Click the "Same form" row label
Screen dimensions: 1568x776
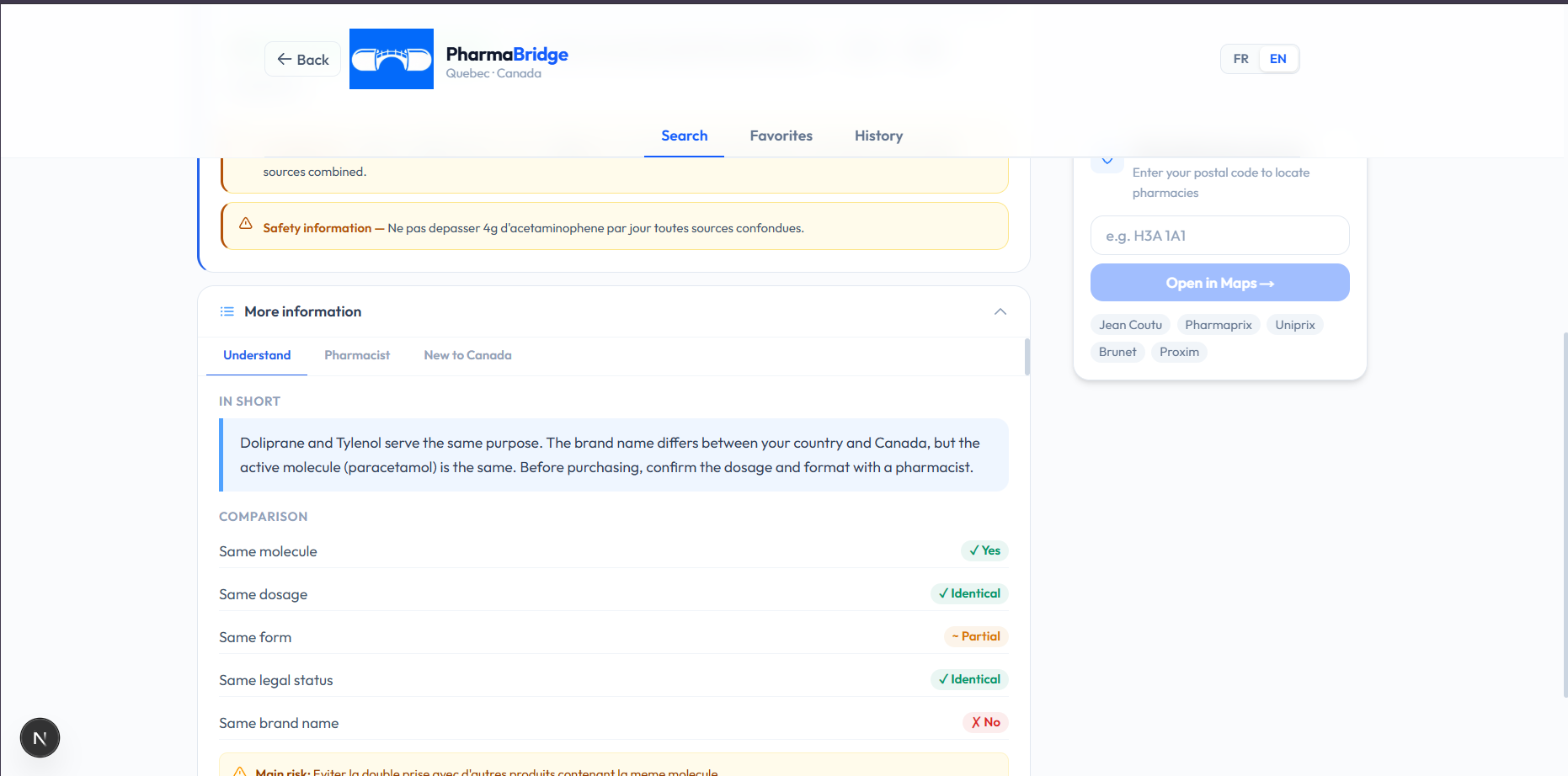(255, 637)
